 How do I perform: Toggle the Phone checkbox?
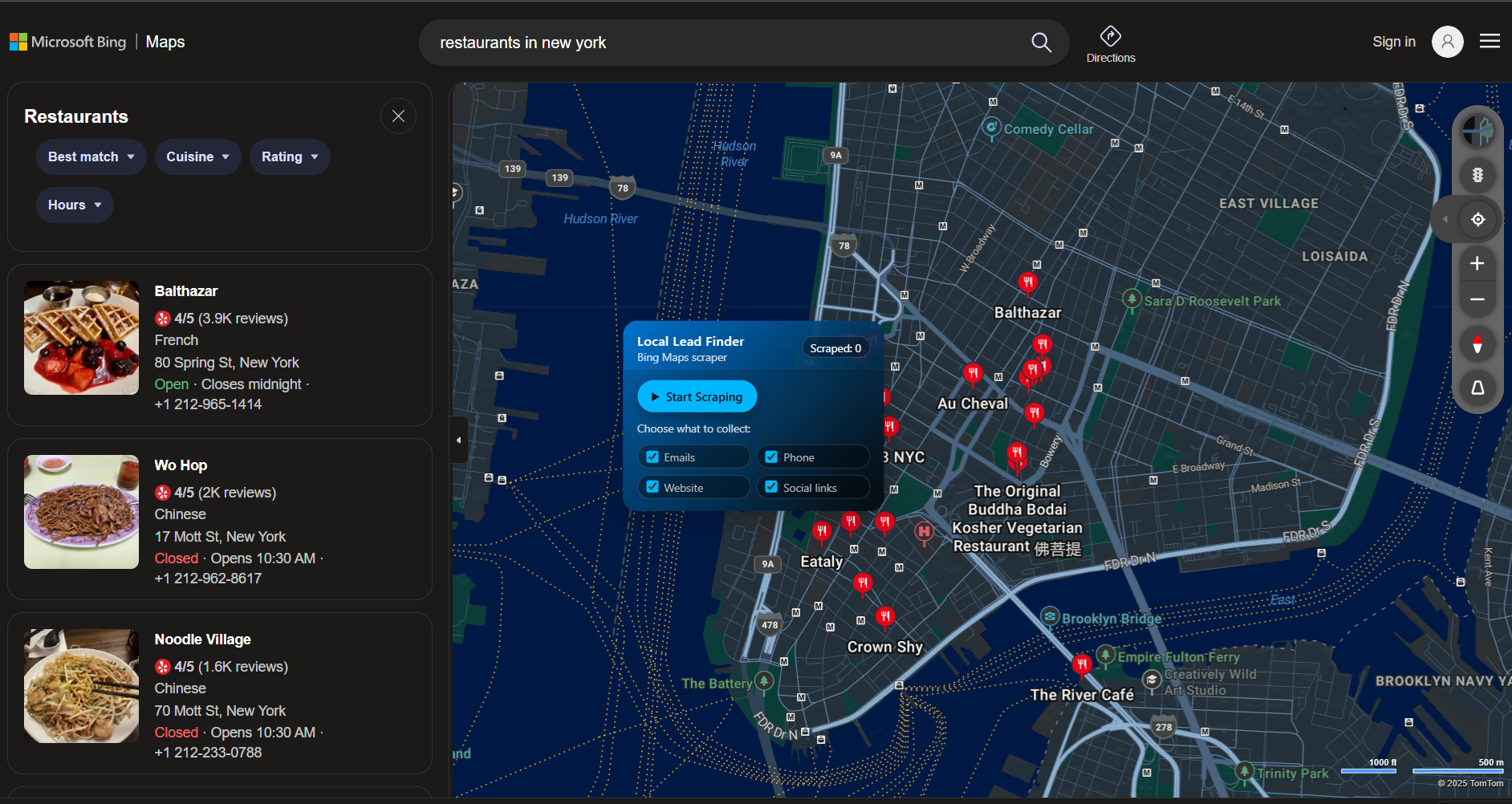click(x=771, y=457)
